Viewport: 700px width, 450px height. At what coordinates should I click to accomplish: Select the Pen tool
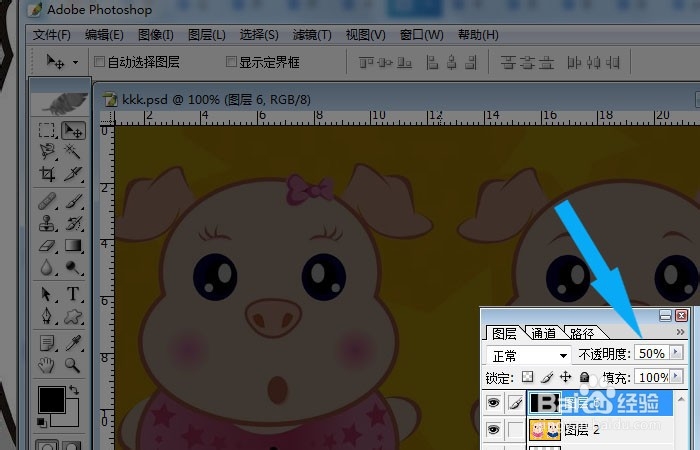click(47, 316)
